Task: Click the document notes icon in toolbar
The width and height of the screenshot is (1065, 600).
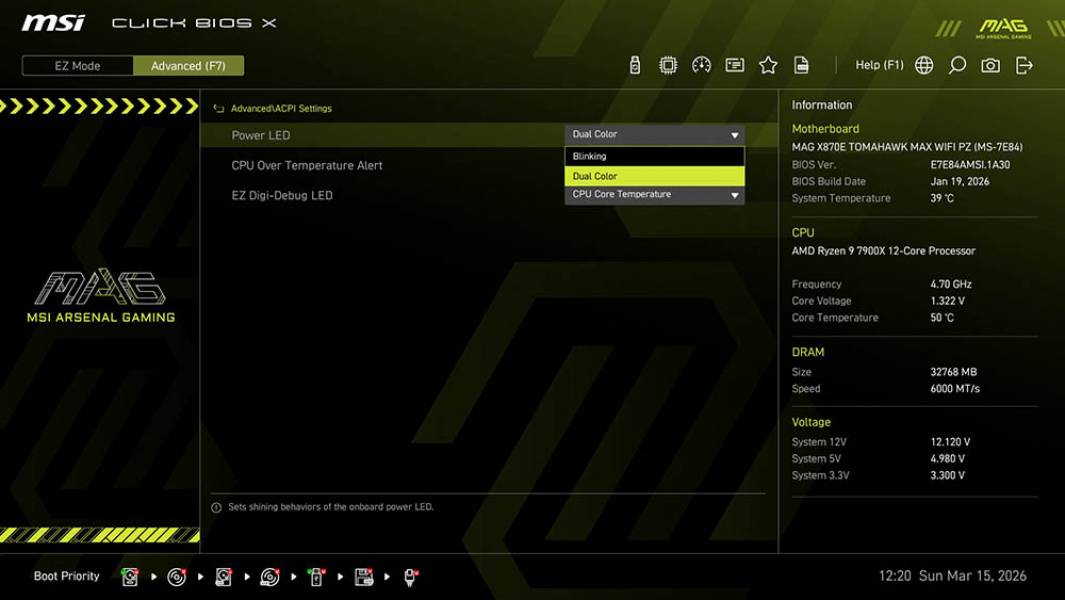Action: pyautogui.click(x=733, y=64)
